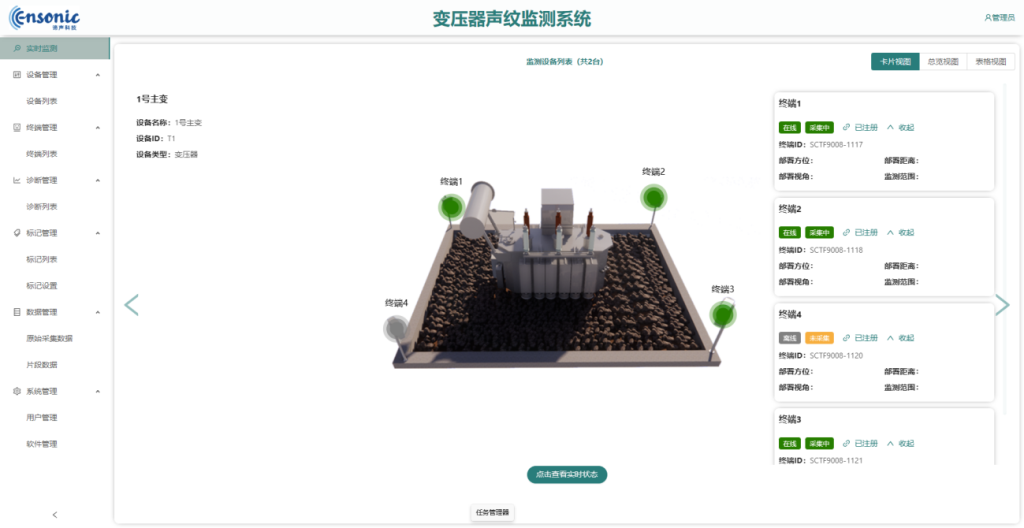
Task: Click 采集中 badge on 终端1 card
Action: (x=820, y=127)
